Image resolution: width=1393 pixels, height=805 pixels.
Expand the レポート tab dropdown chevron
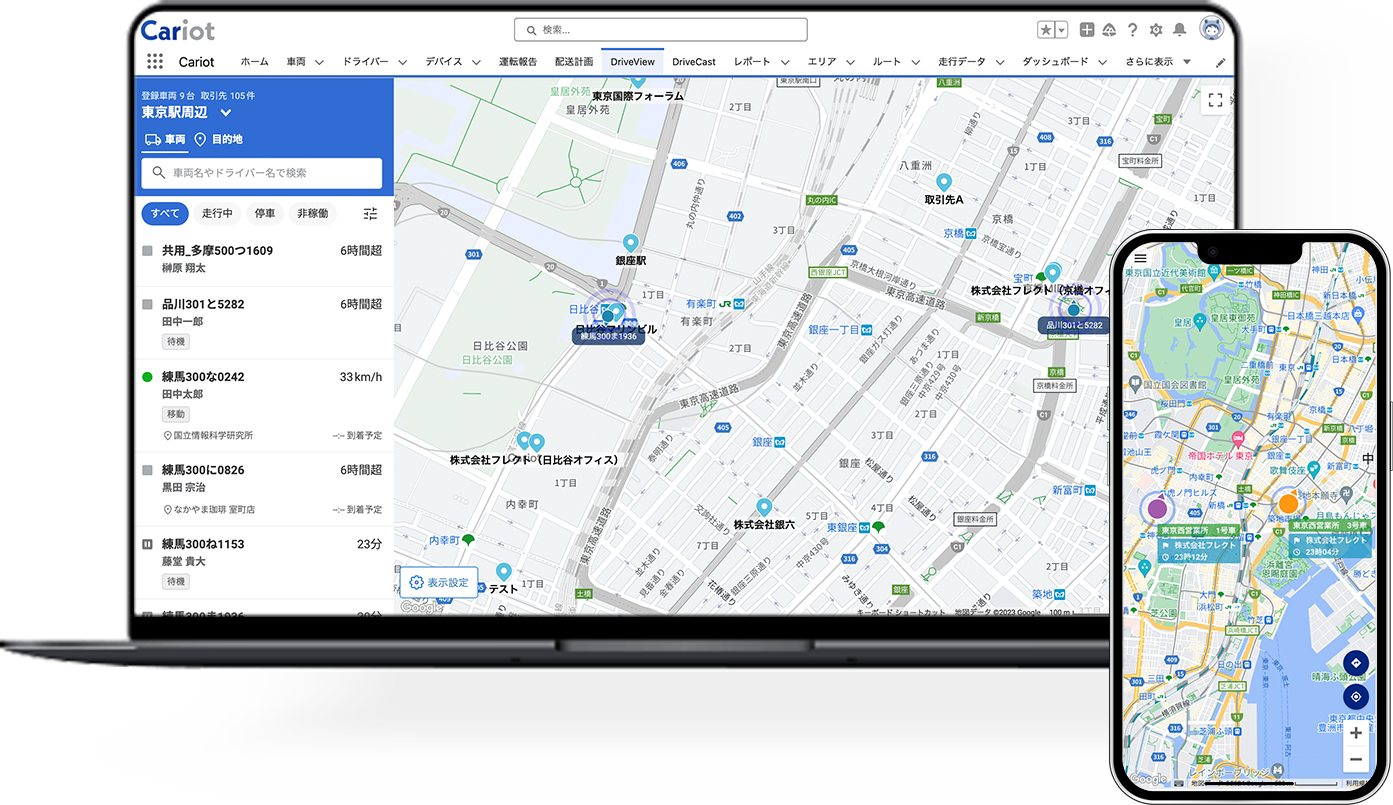coord(785,62)
